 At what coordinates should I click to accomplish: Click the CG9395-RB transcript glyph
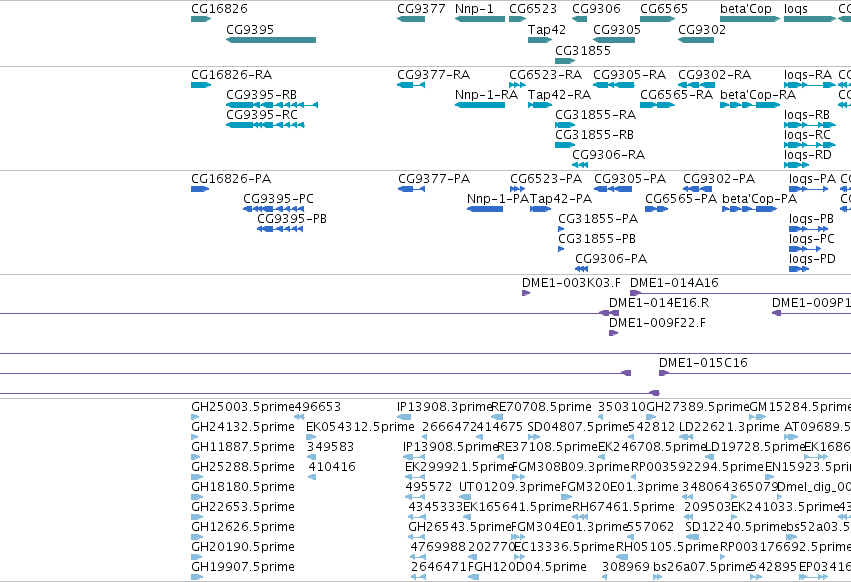click(272, 105)
